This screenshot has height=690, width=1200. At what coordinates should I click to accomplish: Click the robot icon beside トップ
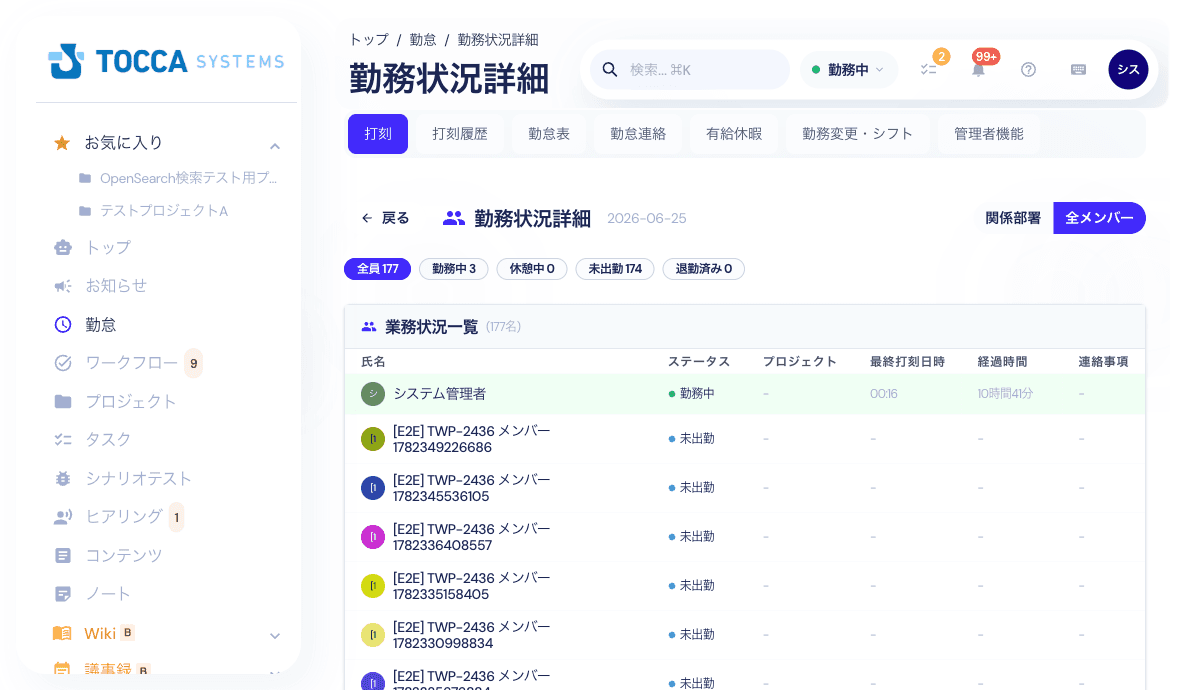[x=63, y=247]
